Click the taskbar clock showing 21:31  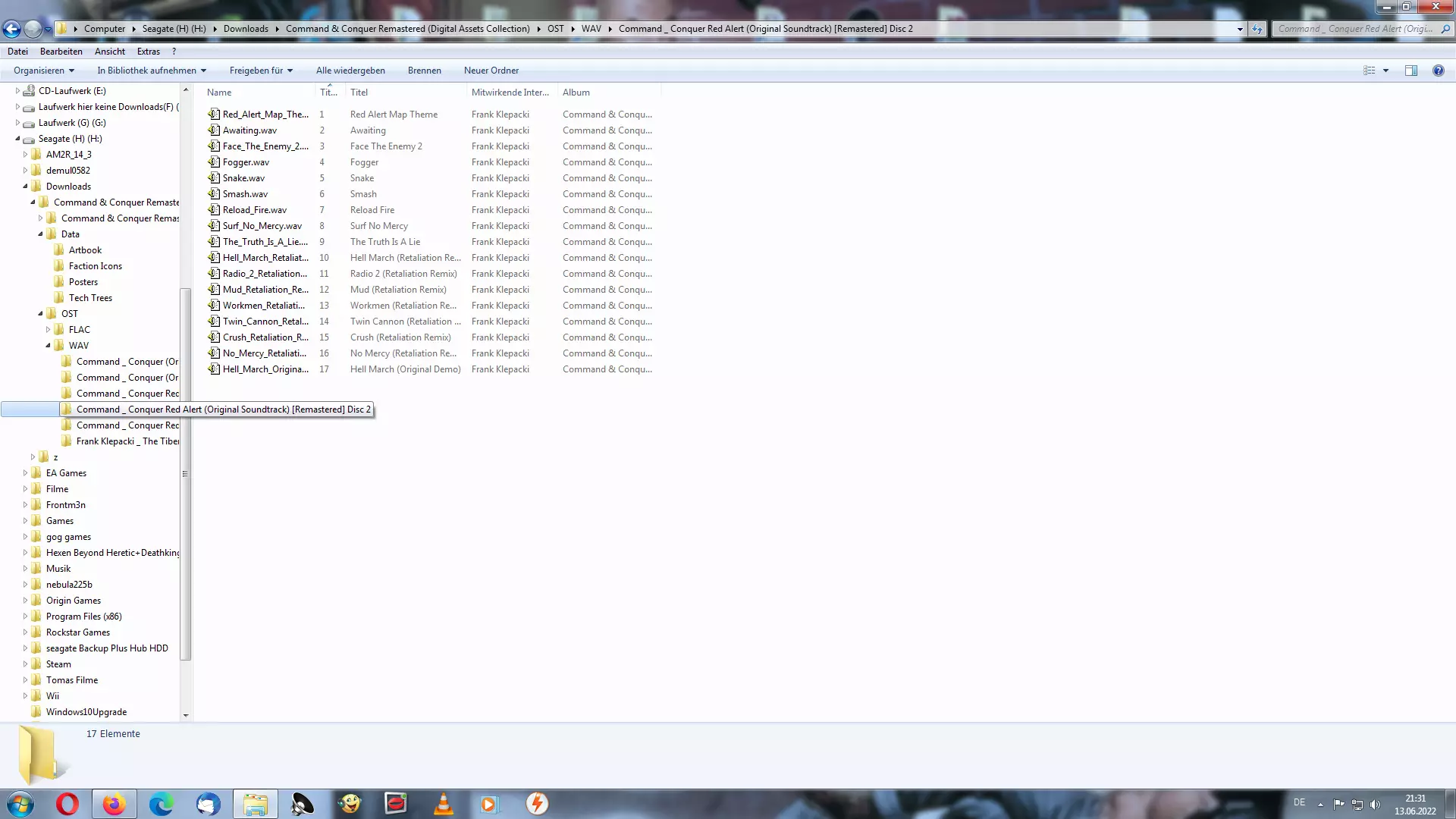[x=1415, y=804]
